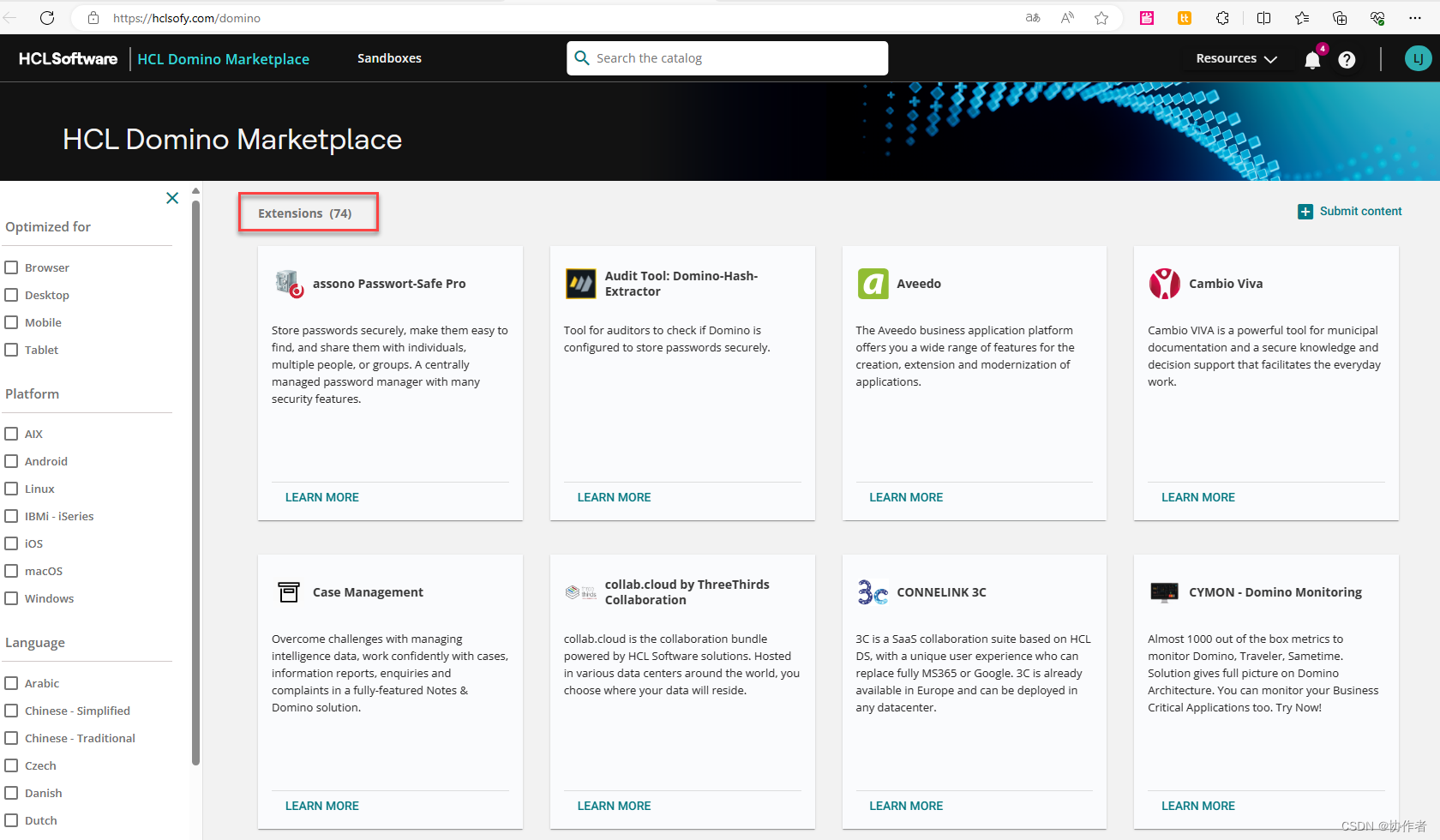Click the HCLSoftware logo
1440x840 pixels.
coord(68,58)
